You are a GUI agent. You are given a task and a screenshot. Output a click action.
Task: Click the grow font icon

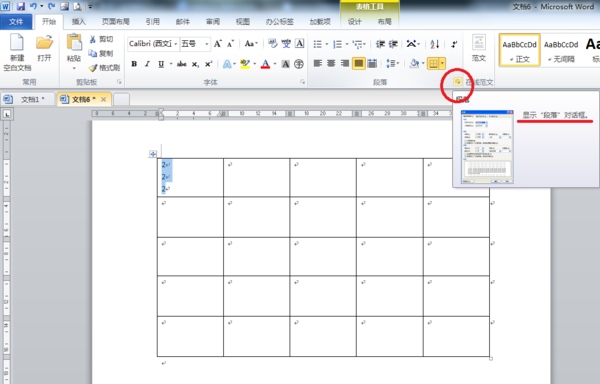217,44
